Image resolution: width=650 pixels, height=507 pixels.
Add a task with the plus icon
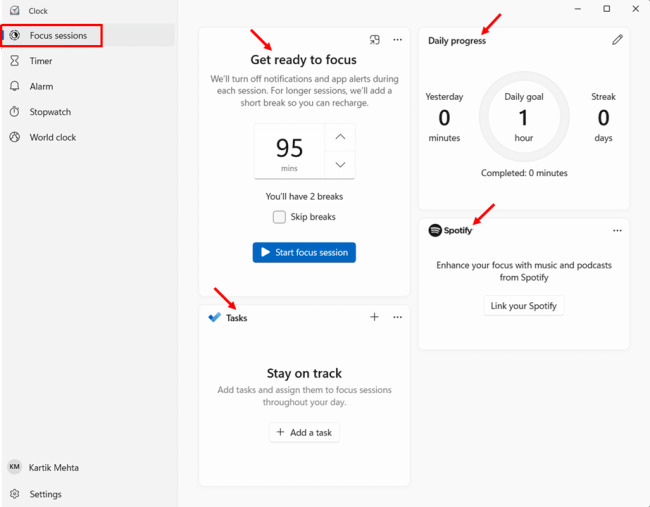tap(374, 317)
